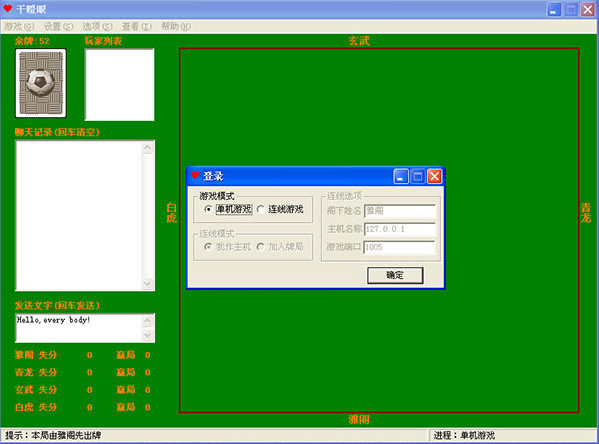Screen dimensions: 599x444
Task: Click the soccer ball card deck
Action: 41,83
